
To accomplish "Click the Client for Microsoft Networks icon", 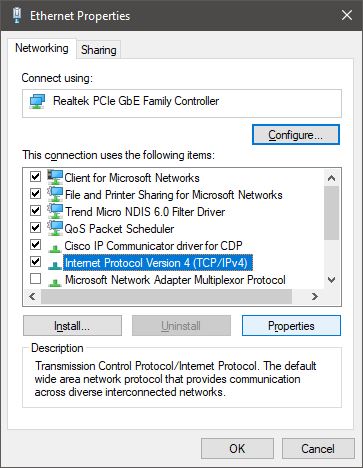I will coord(55,177).
